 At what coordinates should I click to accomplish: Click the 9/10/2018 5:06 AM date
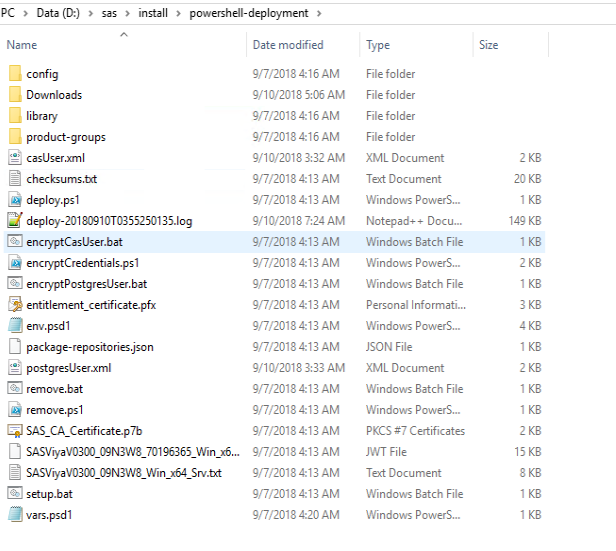click(x=299, y=95)
